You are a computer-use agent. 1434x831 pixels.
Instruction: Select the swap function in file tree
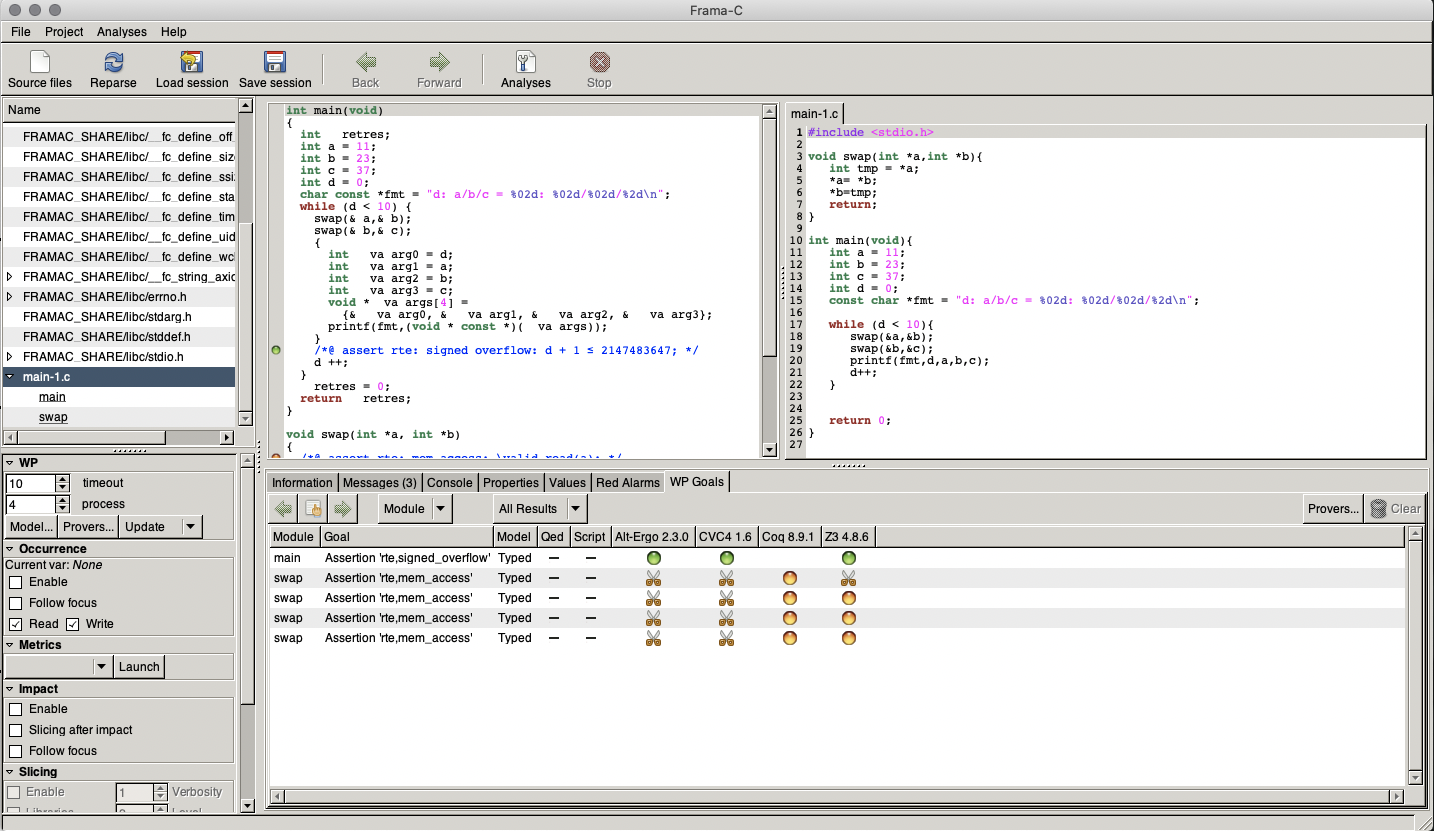pos(53,417)
